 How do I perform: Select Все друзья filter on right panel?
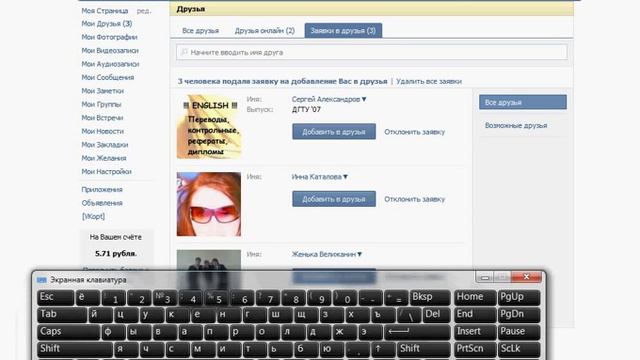[x=523, y=102]
